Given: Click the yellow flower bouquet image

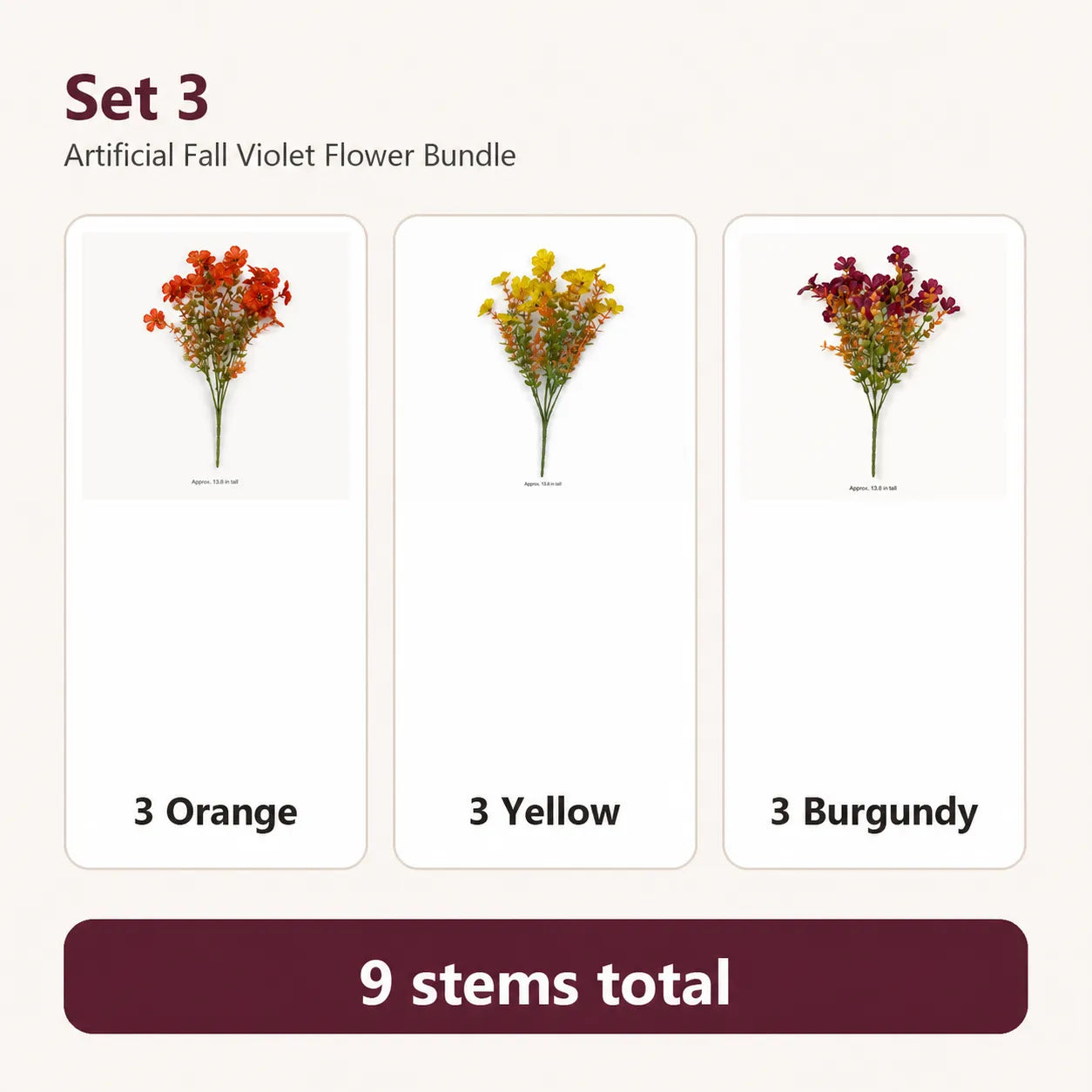Looking at the screenshot, I should (x=545, y=366).
